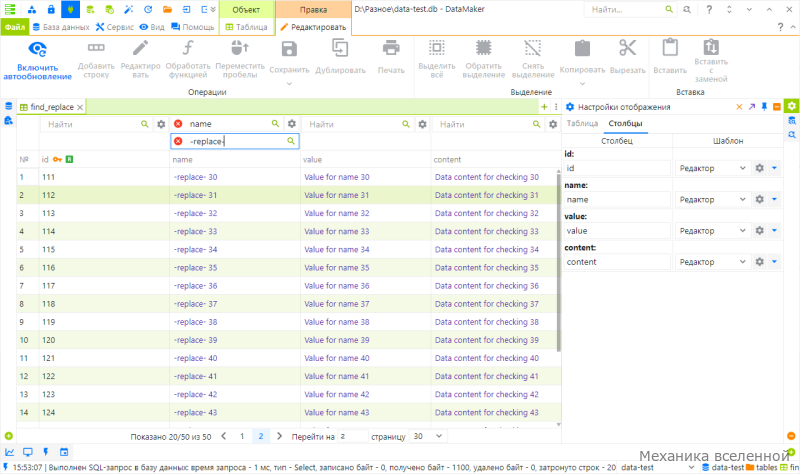
Task: Add a new tab with green plus
Action: coord(544,107)
